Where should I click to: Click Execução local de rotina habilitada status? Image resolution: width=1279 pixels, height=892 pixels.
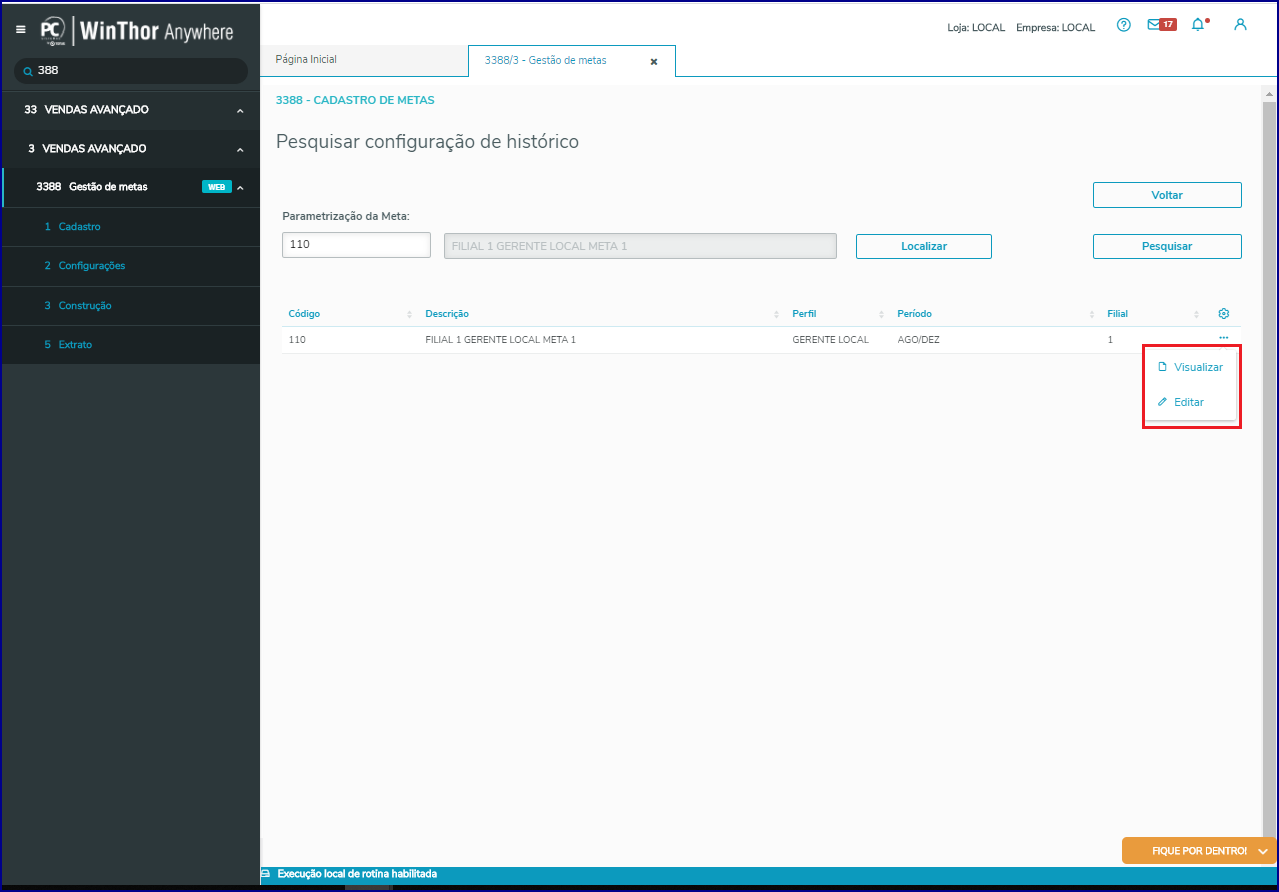tap(356, 874)
